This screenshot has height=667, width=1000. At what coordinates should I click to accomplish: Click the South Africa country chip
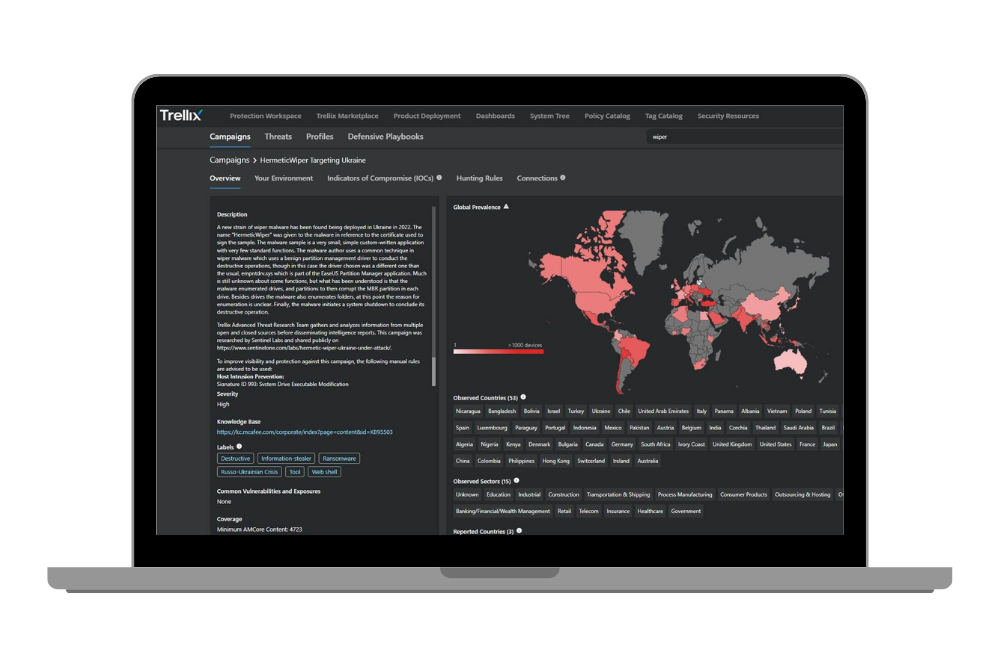coord(655,444)
